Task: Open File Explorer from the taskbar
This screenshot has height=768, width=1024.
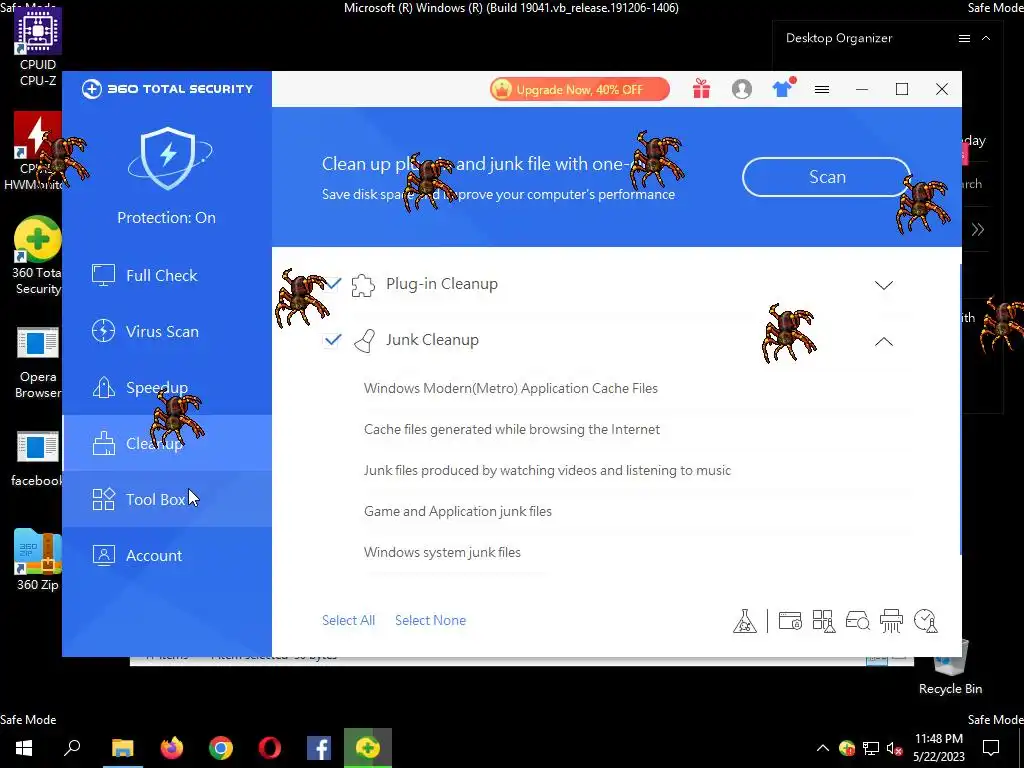Action: 123,748
